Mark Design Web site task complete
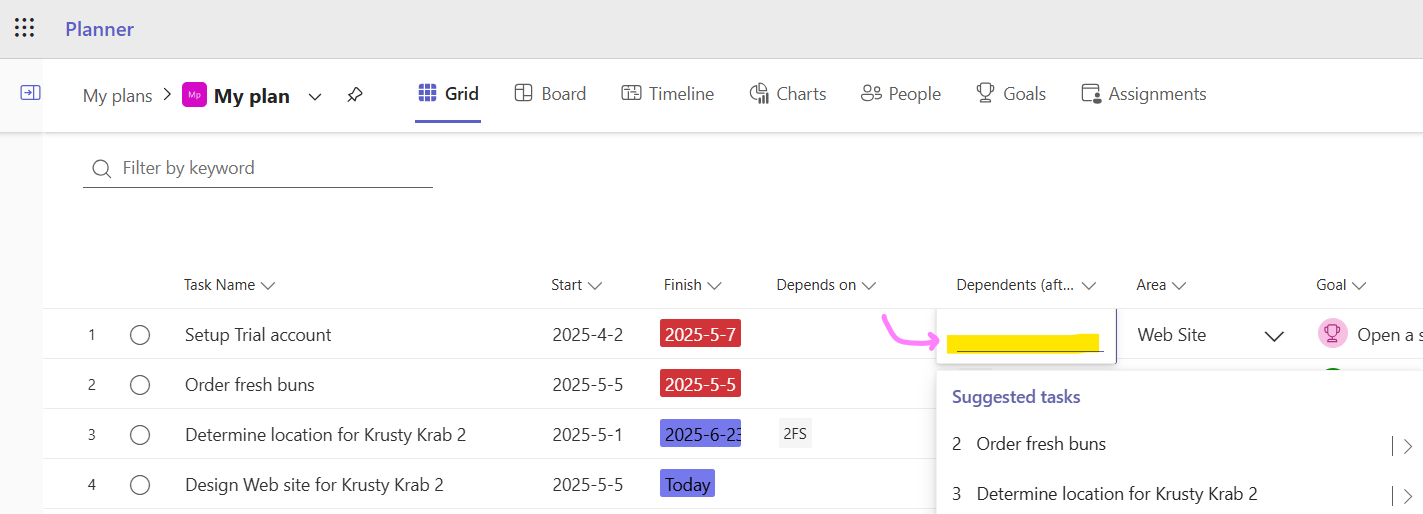This screenshot has height=514, width=1423. [x=140, y=485]
